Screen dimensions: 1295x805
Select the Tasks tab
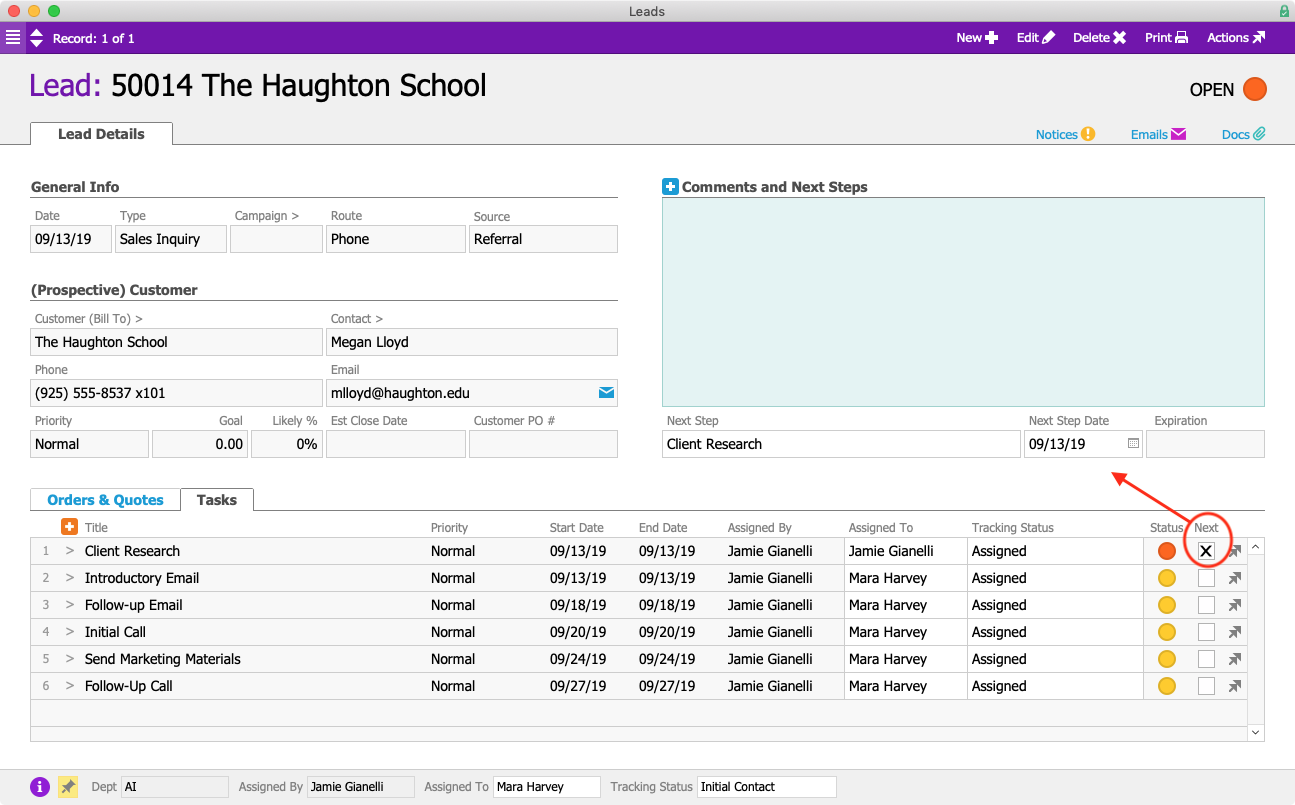217,500
